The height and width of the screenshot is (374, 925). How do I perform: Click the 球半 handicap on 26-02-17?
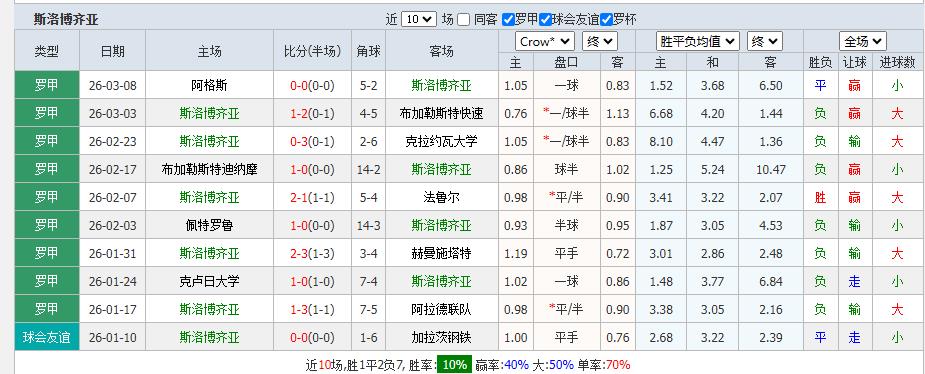(566, 170)
